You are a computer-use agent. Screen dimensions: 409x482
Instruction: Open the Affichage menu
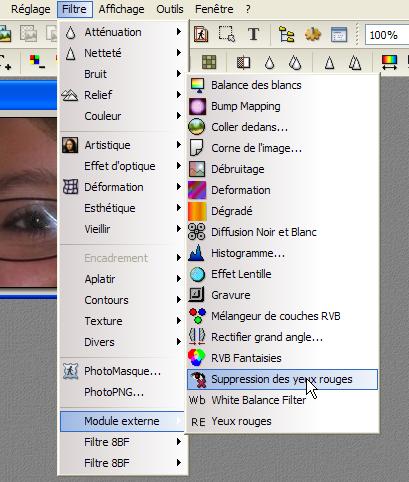[x=121, y=9]
